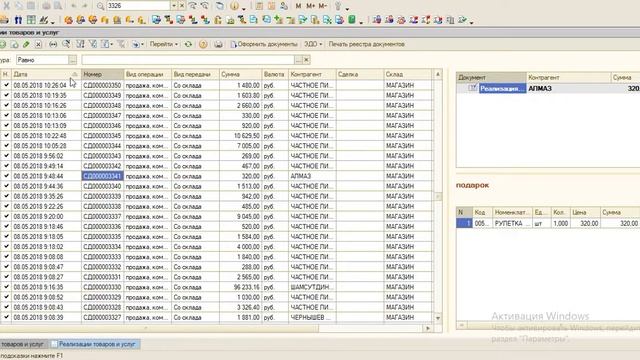The height and width of the screenshot is (360, 640).
Task: Click filter by current value icon
Action: tap(93, 44)
